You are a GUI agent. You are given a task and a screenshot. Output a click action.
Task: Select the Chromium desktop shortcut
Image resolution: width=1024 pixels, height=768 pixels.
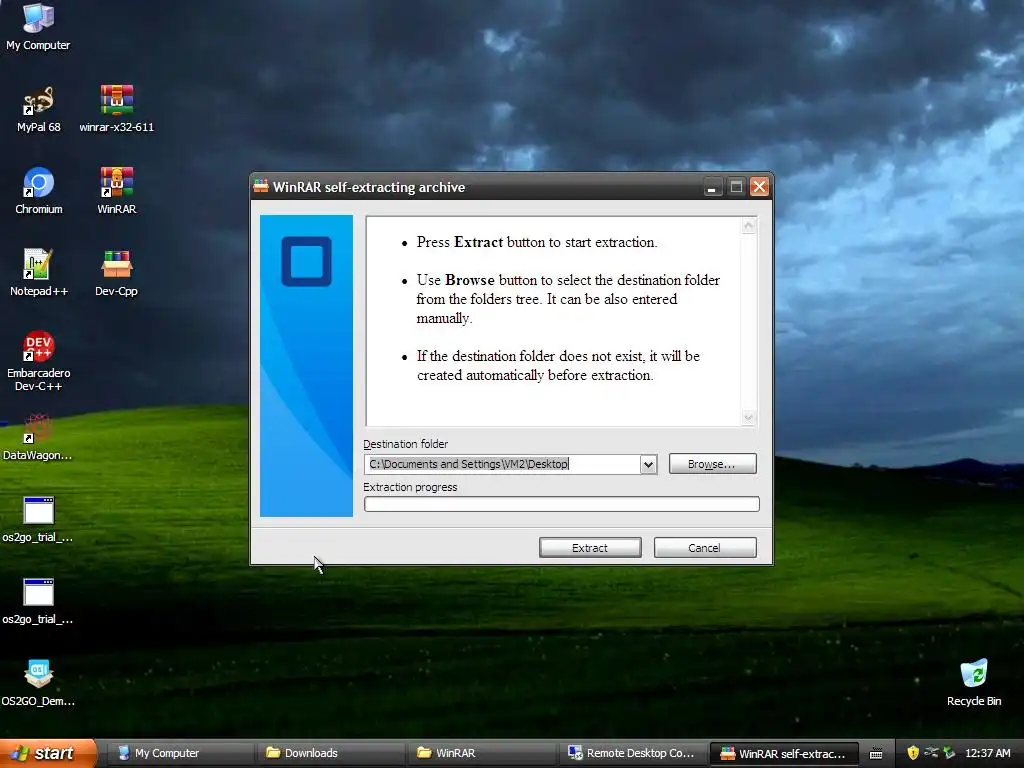coord(38,191)
